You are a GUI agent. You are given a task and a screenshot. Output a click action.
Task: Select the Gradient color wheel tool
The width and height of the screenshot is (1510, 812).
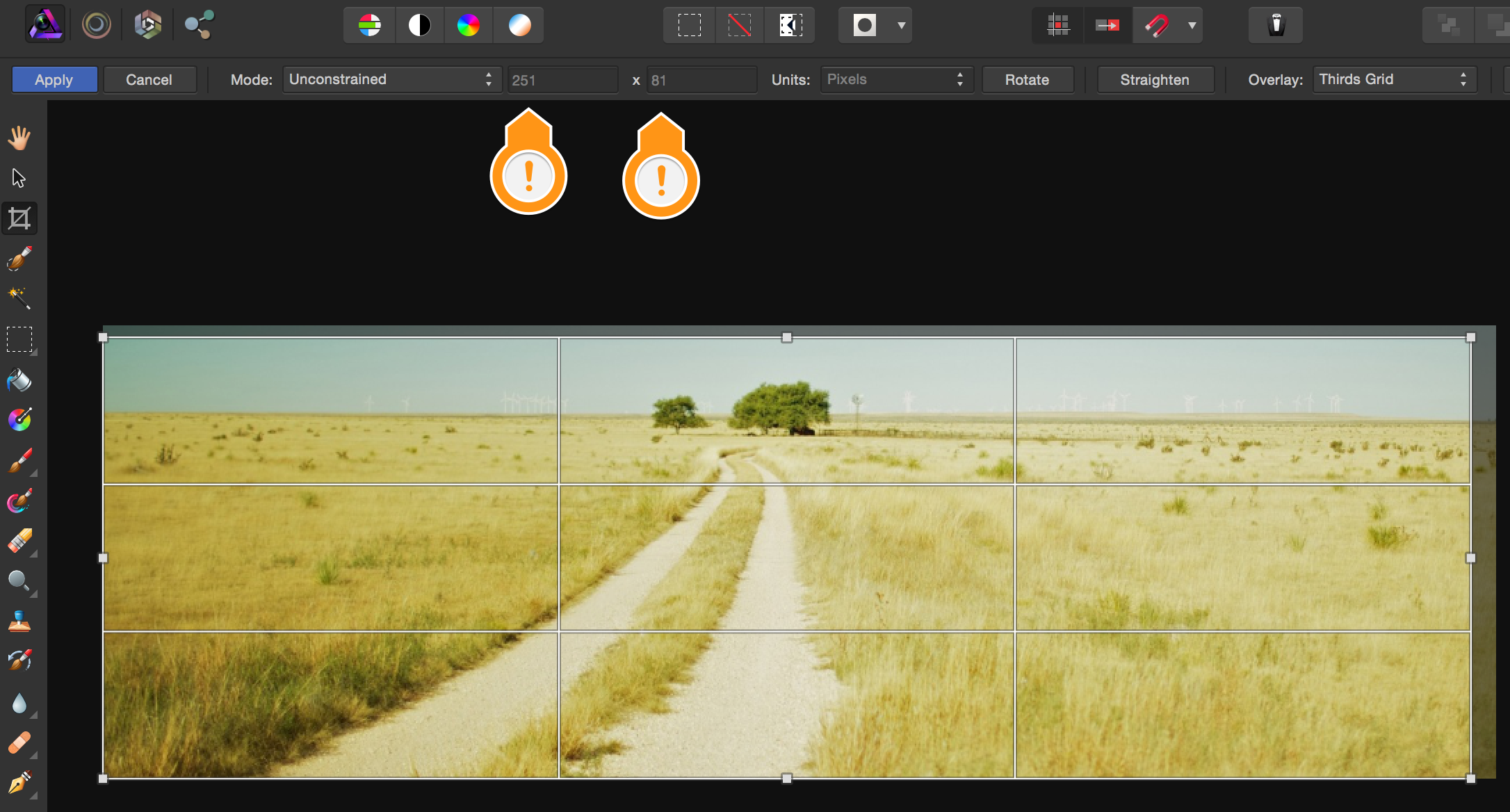(19, 419)
